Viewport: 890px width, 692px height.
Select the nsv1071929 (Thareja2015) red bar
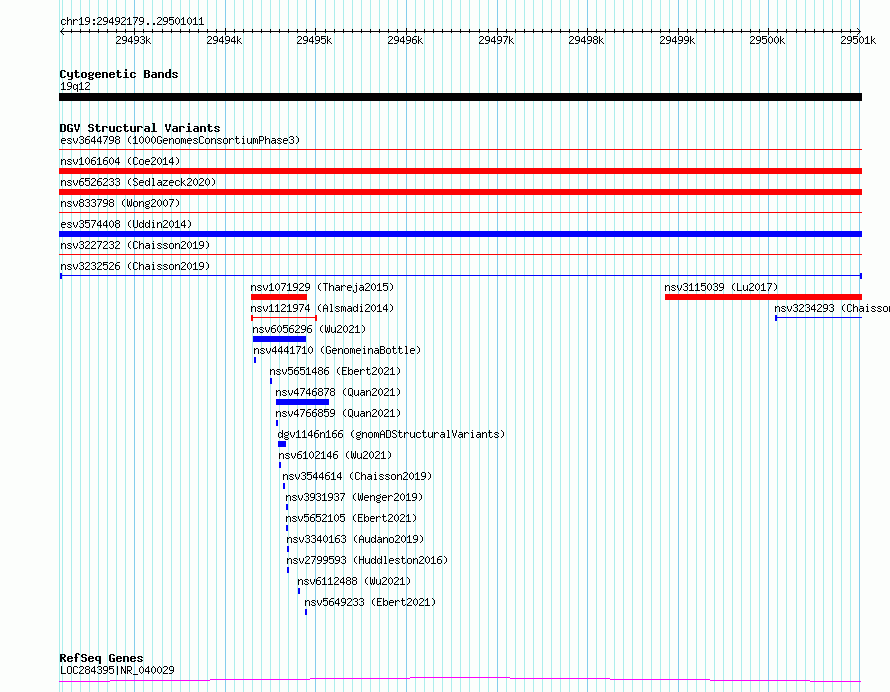click(x=279, y=297)
